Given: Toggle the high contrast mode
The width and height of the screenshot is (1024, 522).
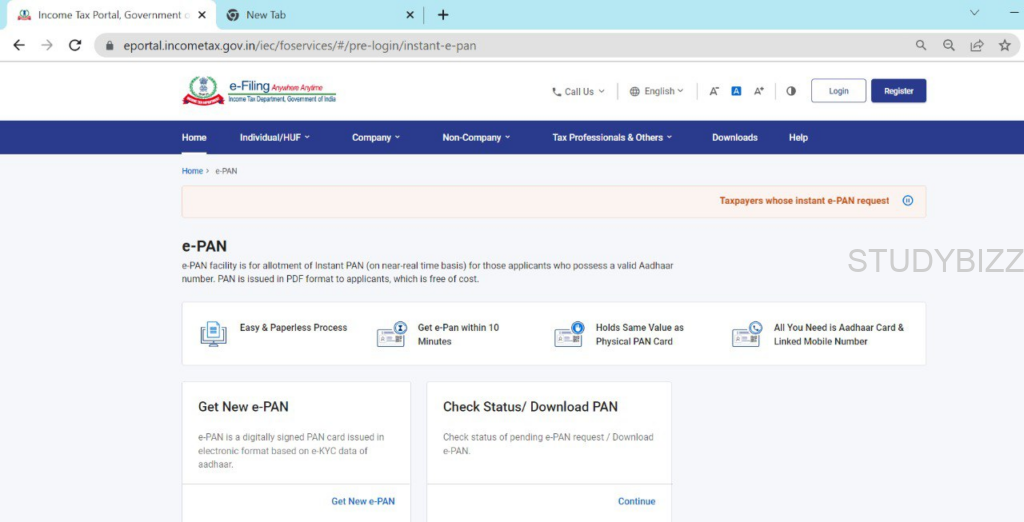Looking at the screenshot, I should pyautogui.click(x=791, y=91).
